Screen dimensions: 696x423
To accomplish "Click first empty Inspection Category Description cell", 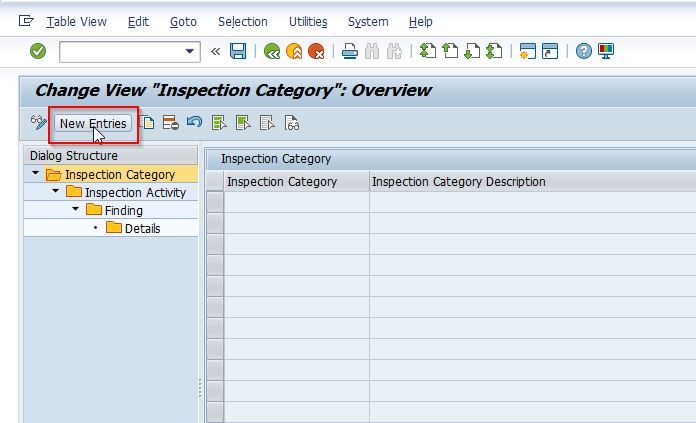I will pyautogui.click(x=533, y=202).
